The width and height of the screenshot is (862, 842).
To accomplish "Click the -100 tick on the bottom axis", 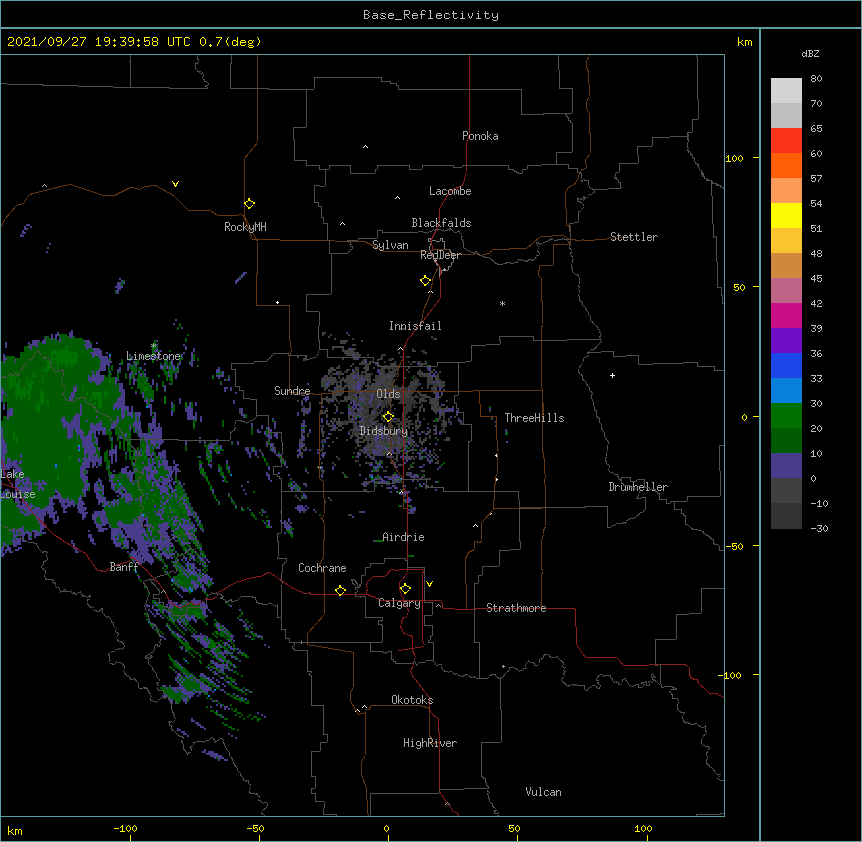I will coord(125,828).
